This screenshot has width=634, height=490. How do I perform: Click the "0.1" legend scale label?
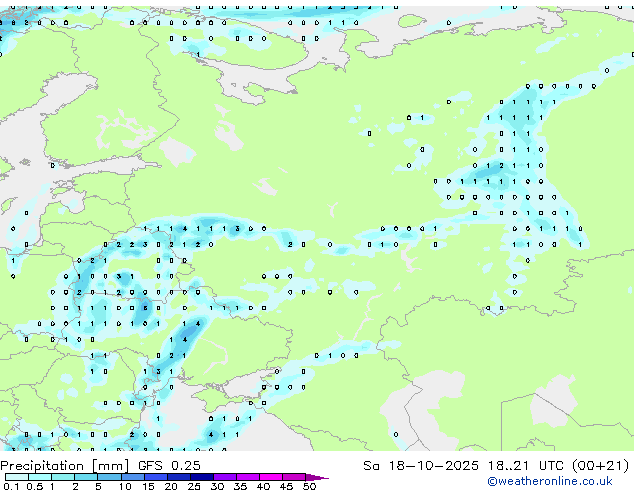[x=11, y=486]
